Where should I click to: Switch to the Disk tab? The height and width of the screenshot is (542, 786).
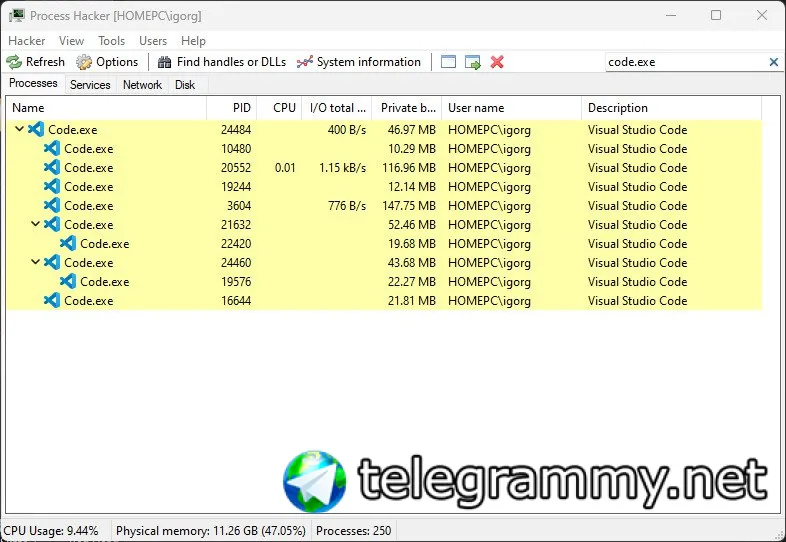pyautogui.click(x=185, y=85)
